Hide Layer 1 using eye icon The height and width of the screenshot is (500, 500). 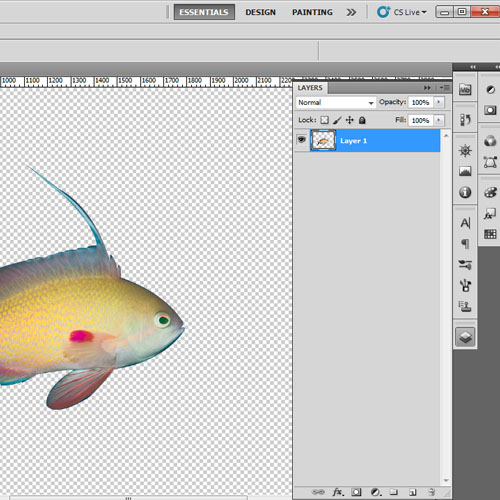click(301, 139)
